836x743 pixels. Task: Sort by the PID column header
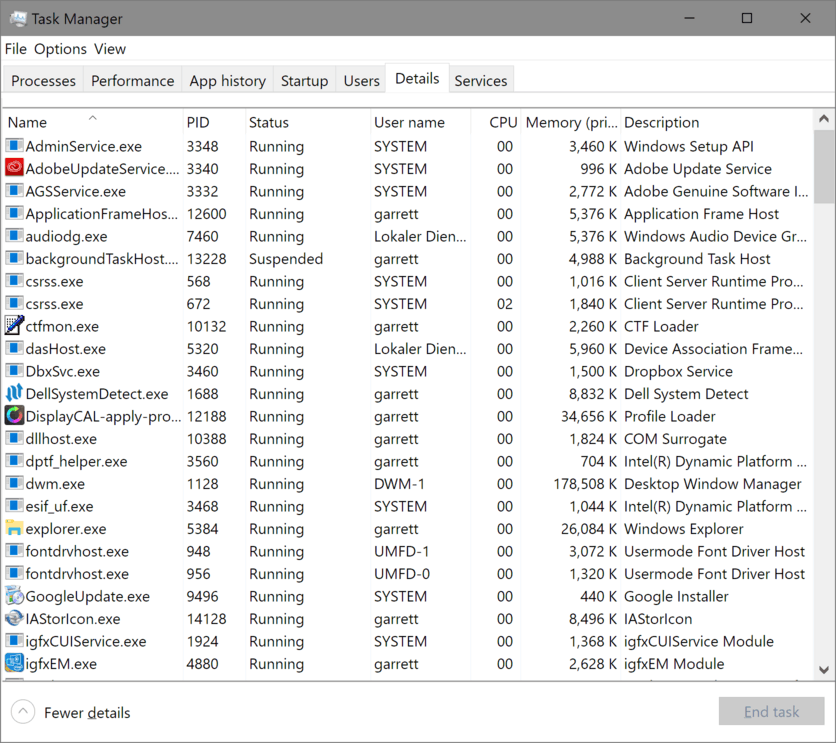click(214, 122)
